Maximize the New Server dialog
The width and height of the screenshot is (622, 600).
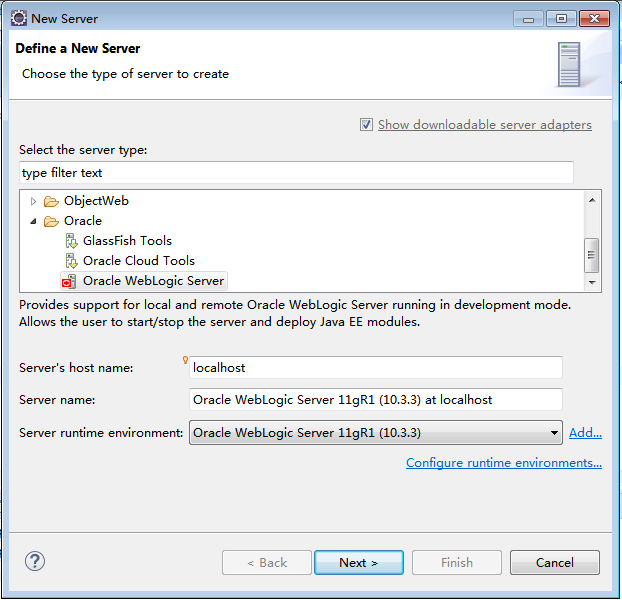[561, 19]
